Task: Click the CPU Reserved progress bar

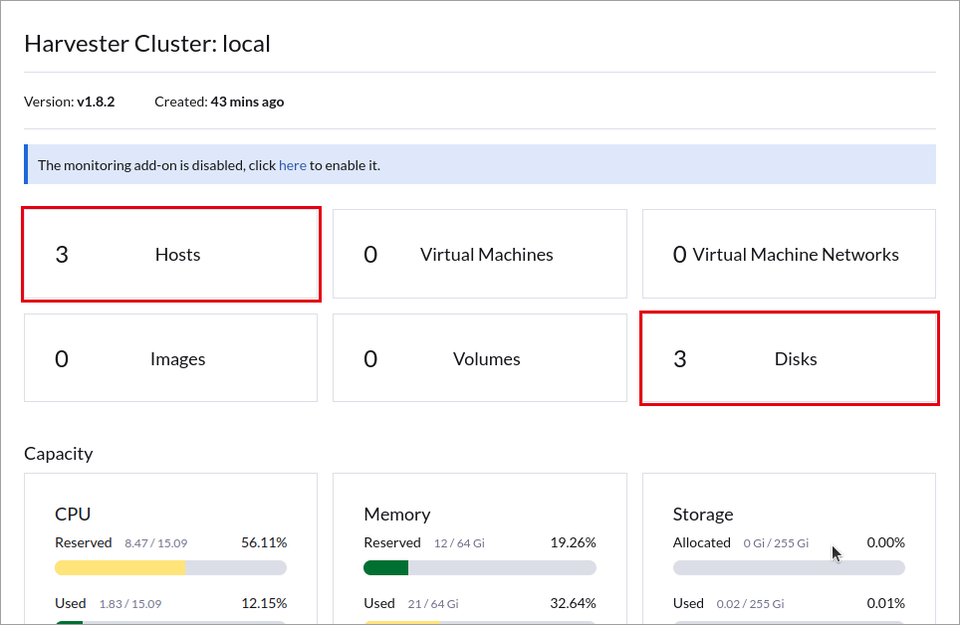Action: tap(171, 568)
